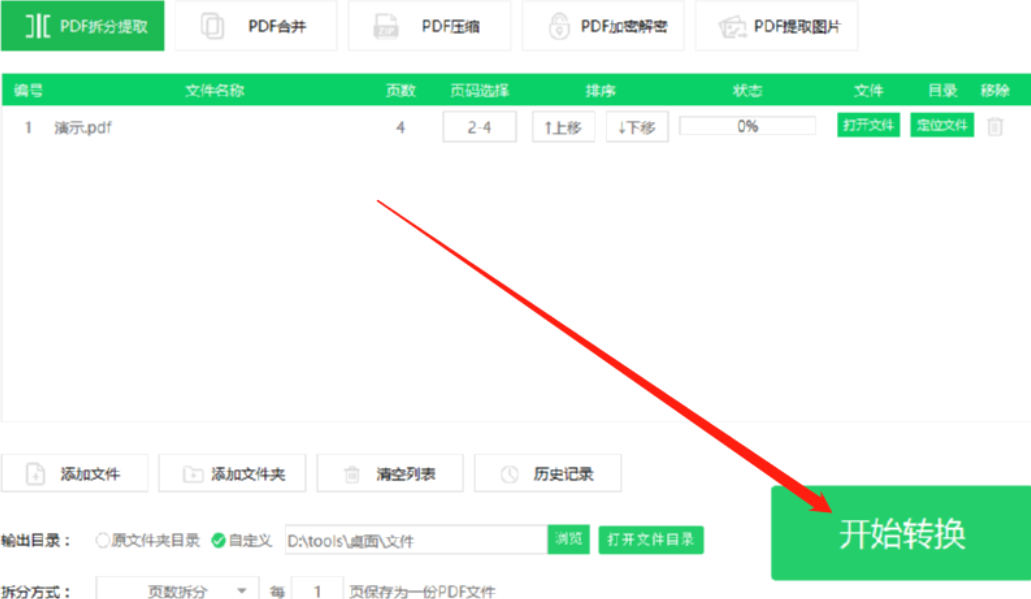Viewport: 1031px width, 599px height.
Task: Click the ↑上移 move up button
Action: [x=563, y=126]
